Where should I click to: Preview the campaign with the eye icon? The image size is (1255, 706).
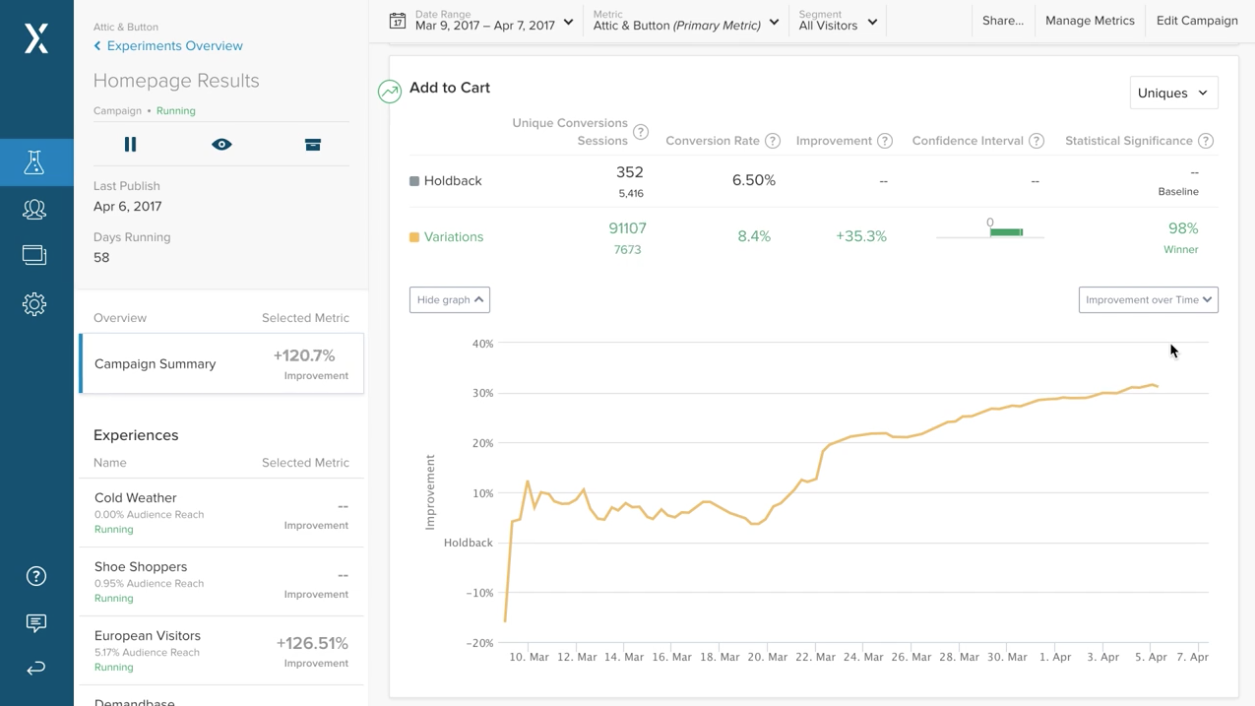pos(221,143)
